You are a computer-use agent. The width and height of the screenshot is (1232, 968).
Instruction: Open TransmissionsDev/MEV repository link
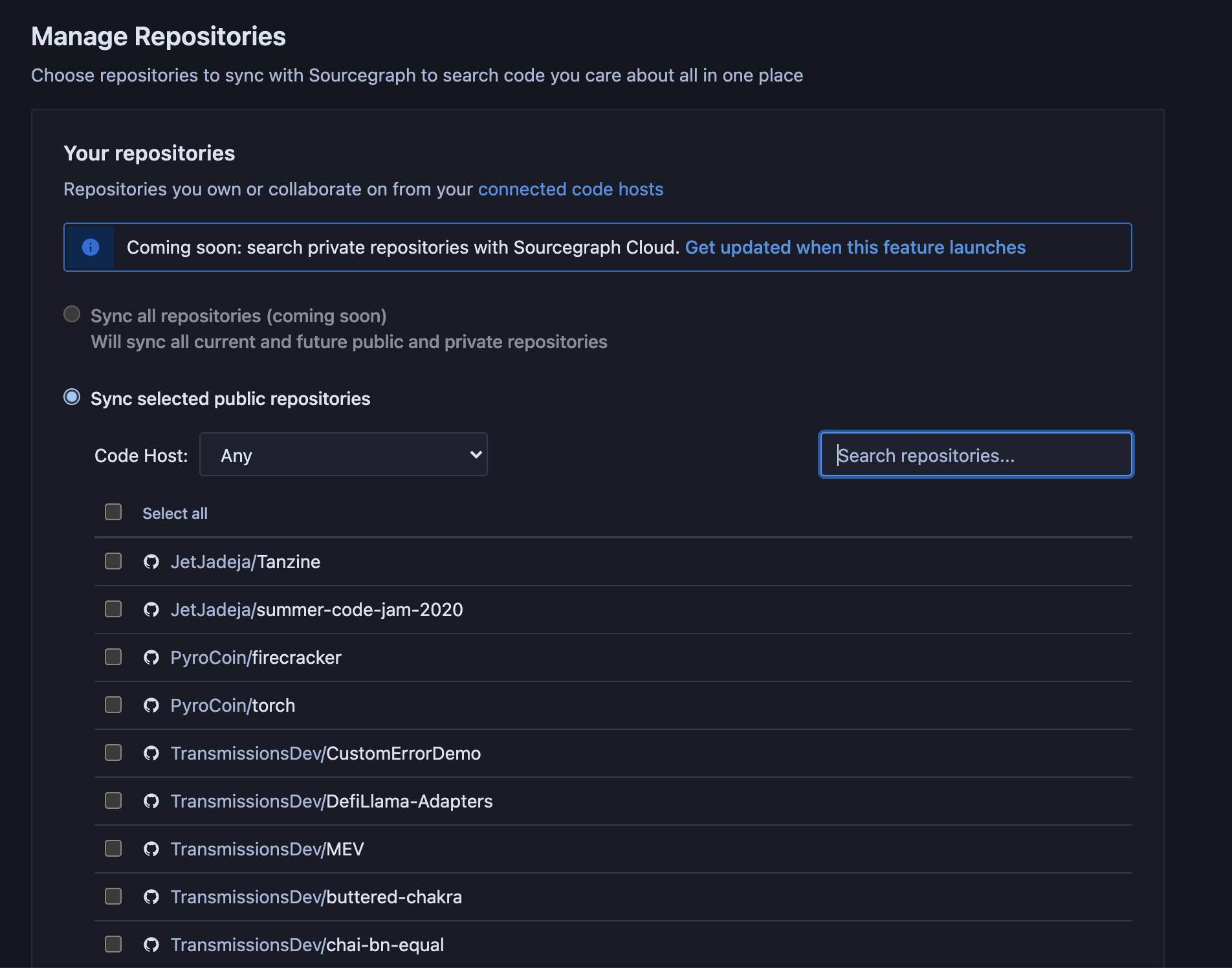(x=267, y=849)
